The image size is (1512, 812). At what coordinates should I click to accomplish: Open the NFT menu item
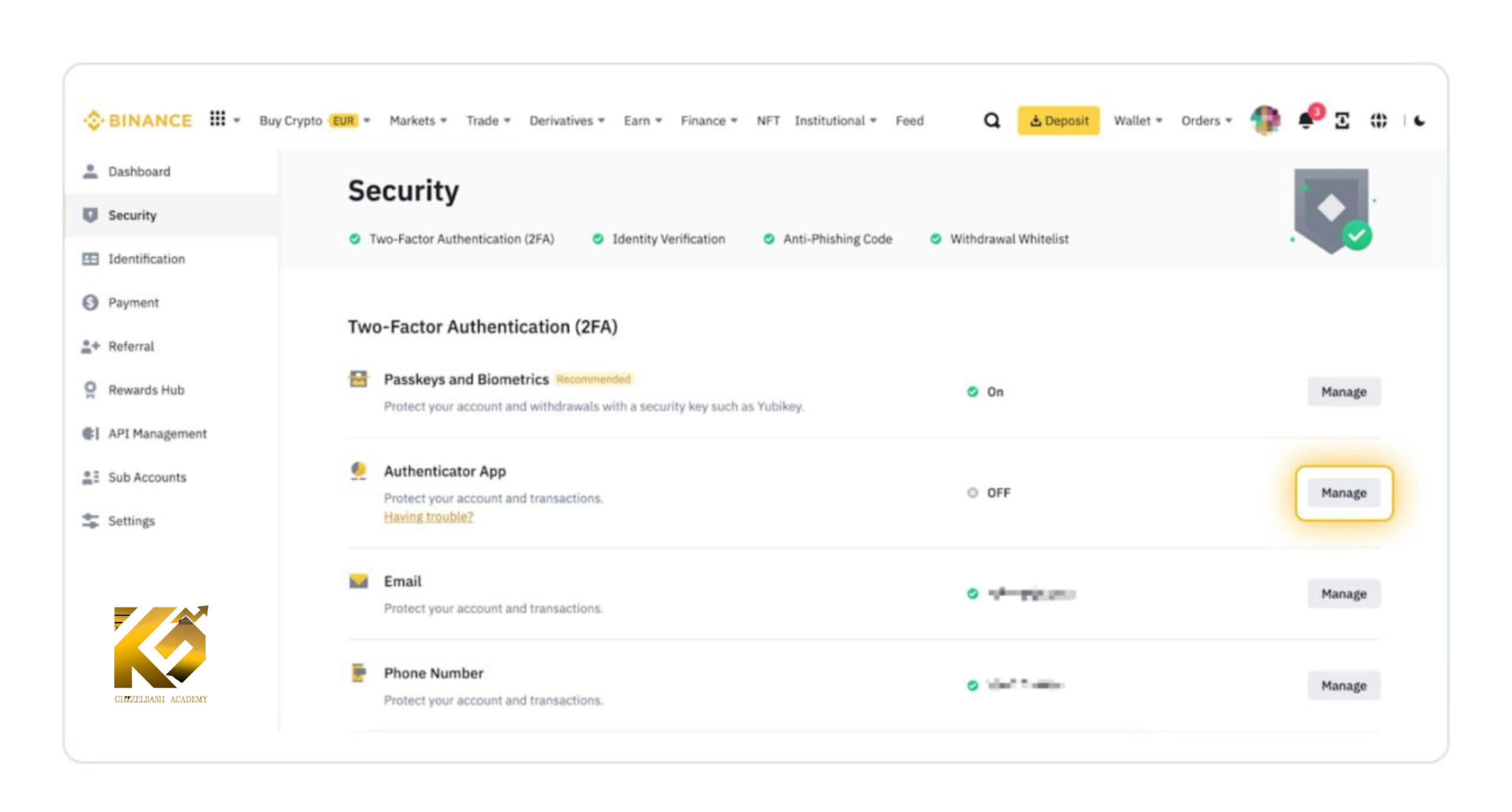coord(768,121)
